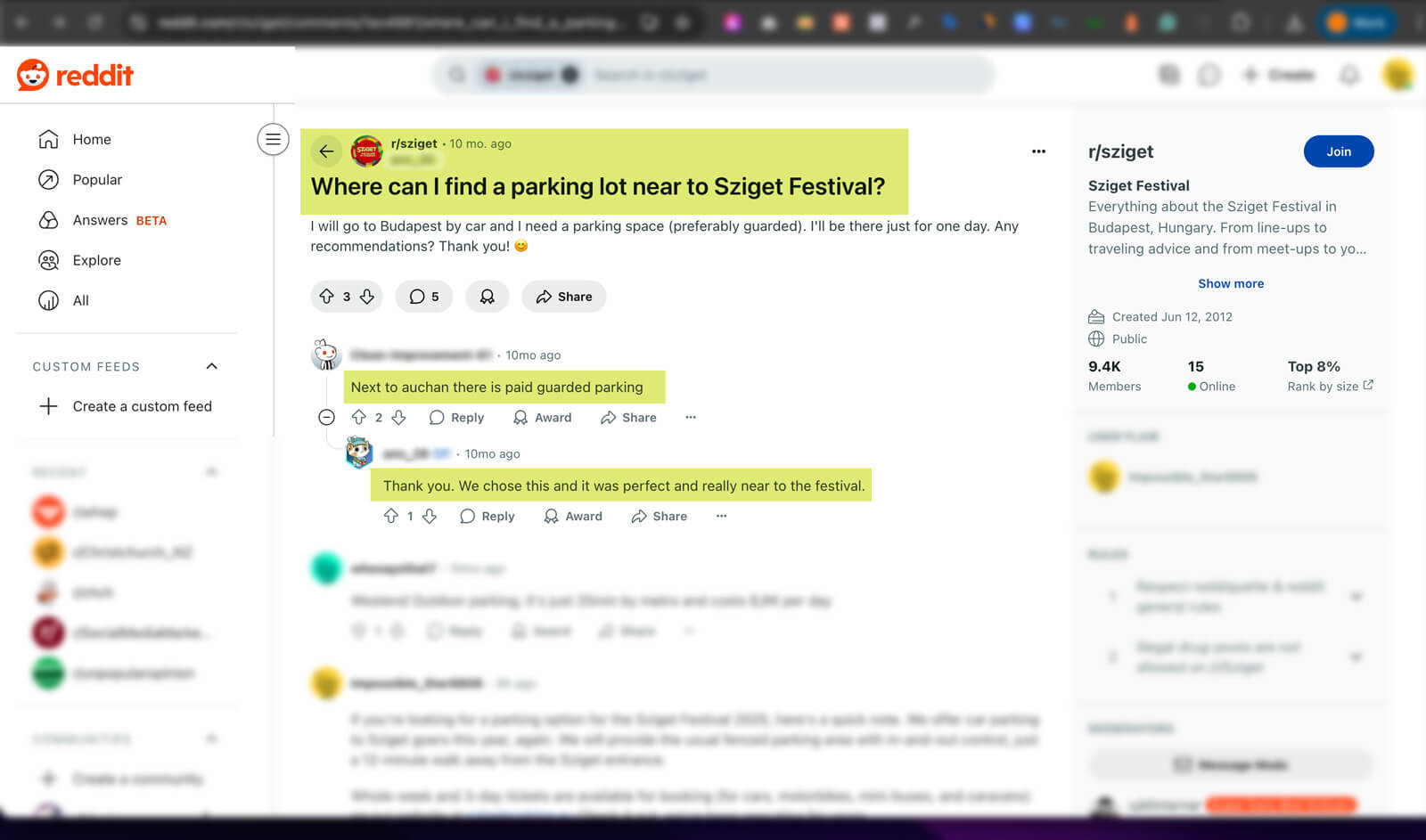Open the Reddit home logo
Screen dimensions: 1426x840
pos(75,75)
